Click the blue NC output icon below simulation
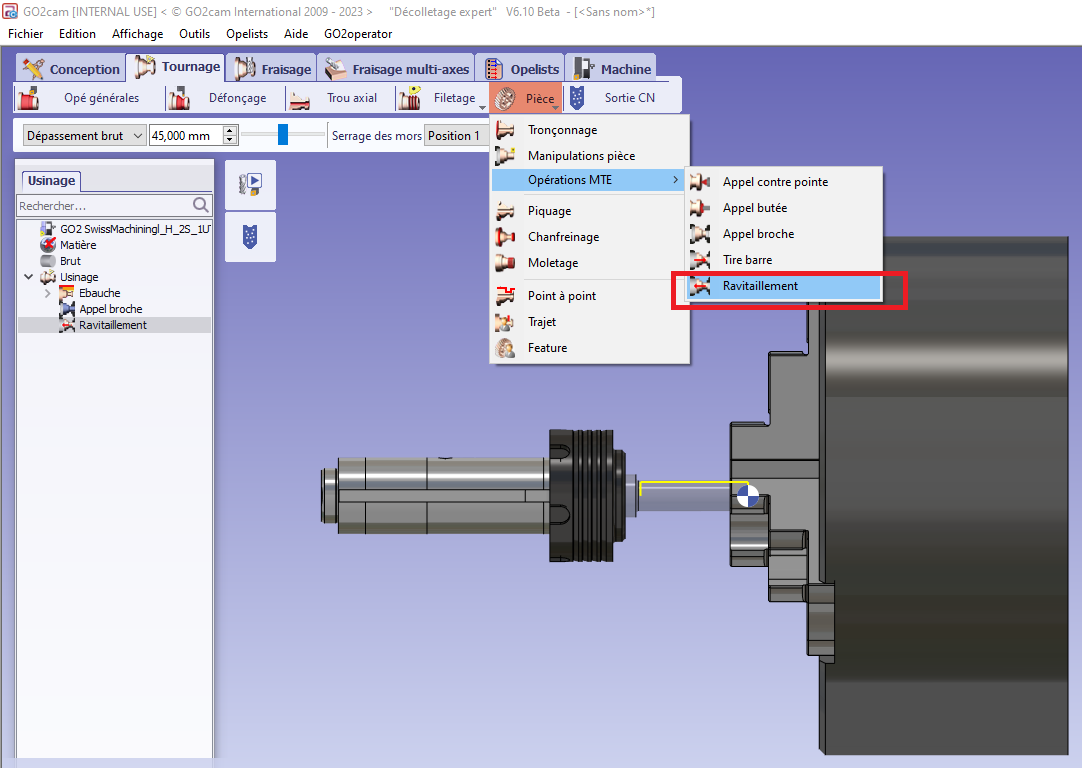Screen dimensions: 1082x768 point(250,237)
